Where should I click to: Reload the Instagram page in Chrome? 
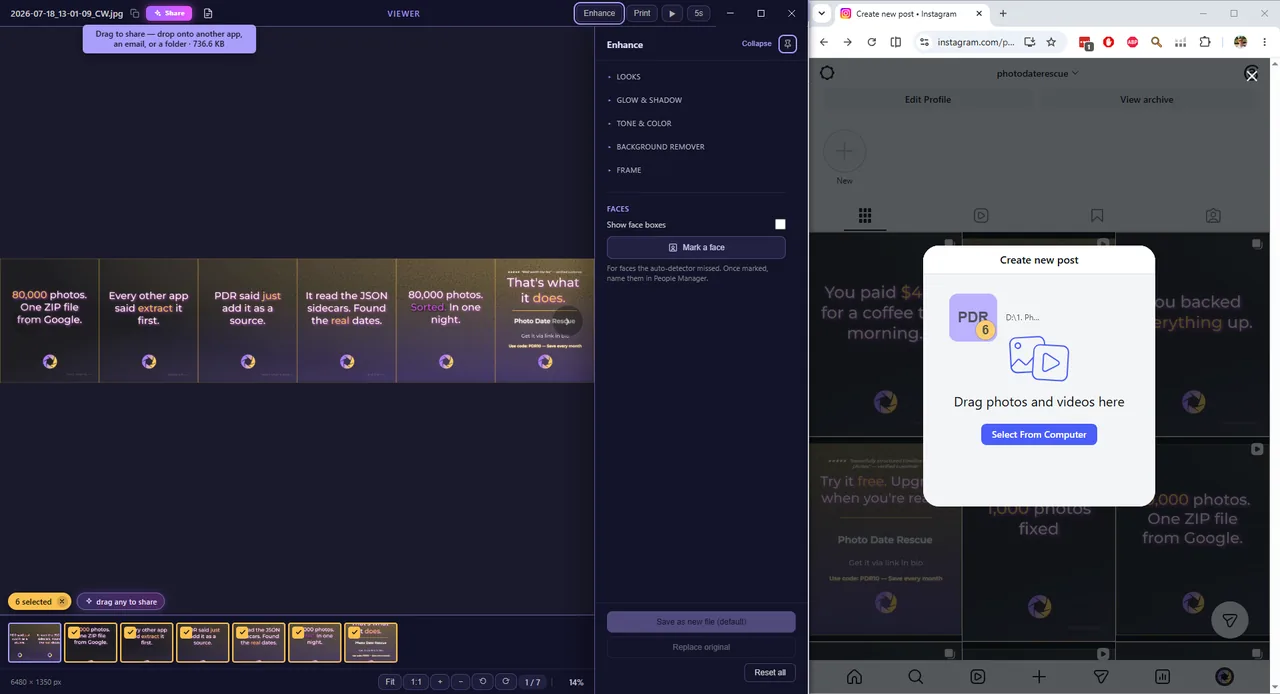[x=871, y=42]
